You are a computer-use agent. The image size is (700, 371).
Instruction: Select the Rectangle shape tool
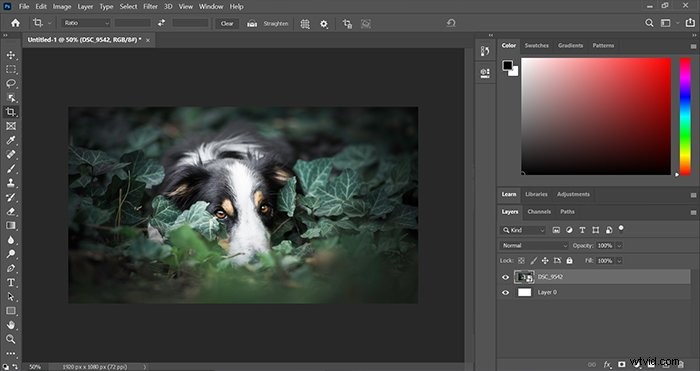click(11, 311)
